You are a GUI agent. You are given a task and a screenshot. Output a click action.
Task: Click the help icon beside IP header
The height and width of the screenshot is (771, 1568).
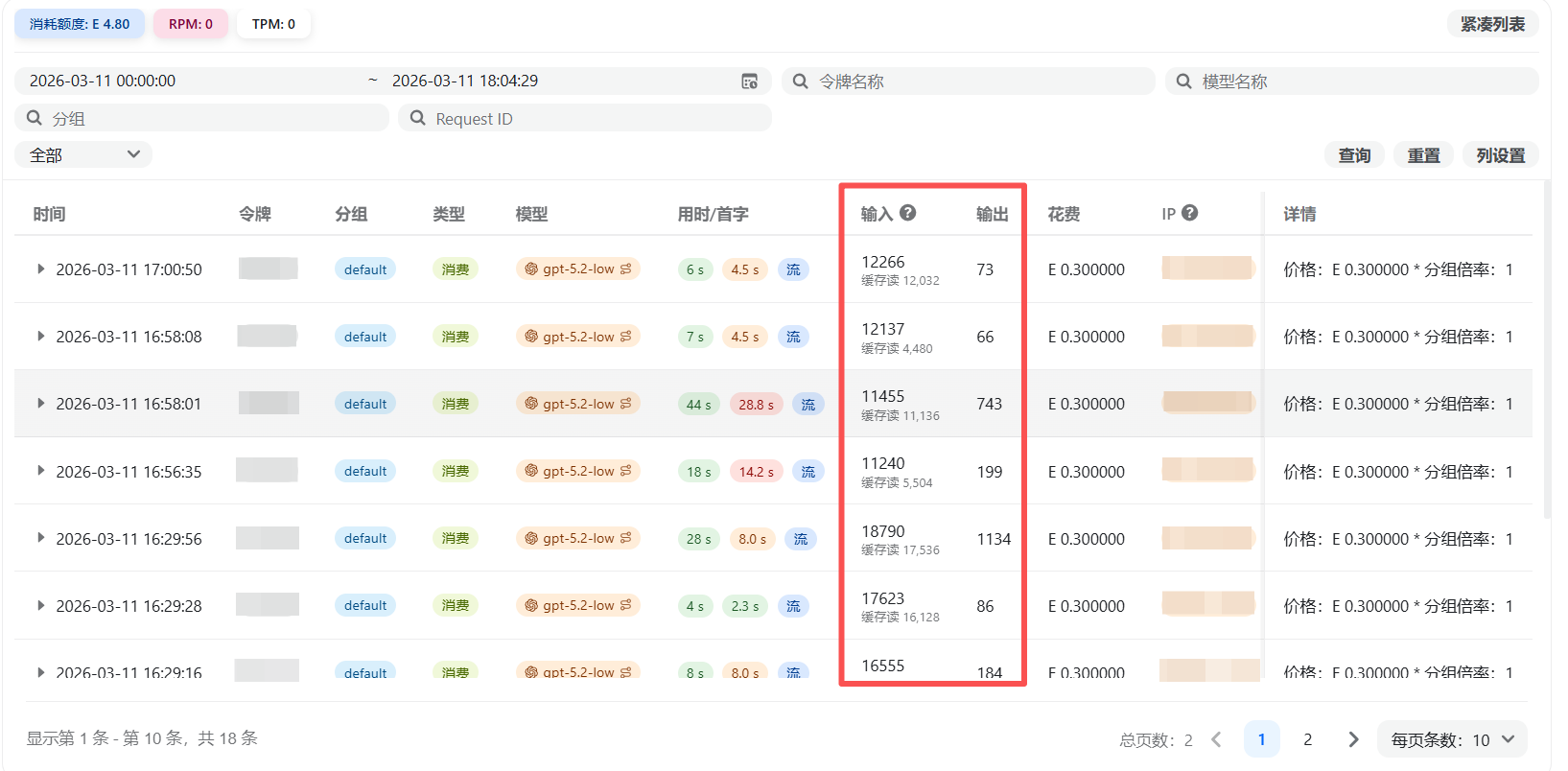[1189, 213]
